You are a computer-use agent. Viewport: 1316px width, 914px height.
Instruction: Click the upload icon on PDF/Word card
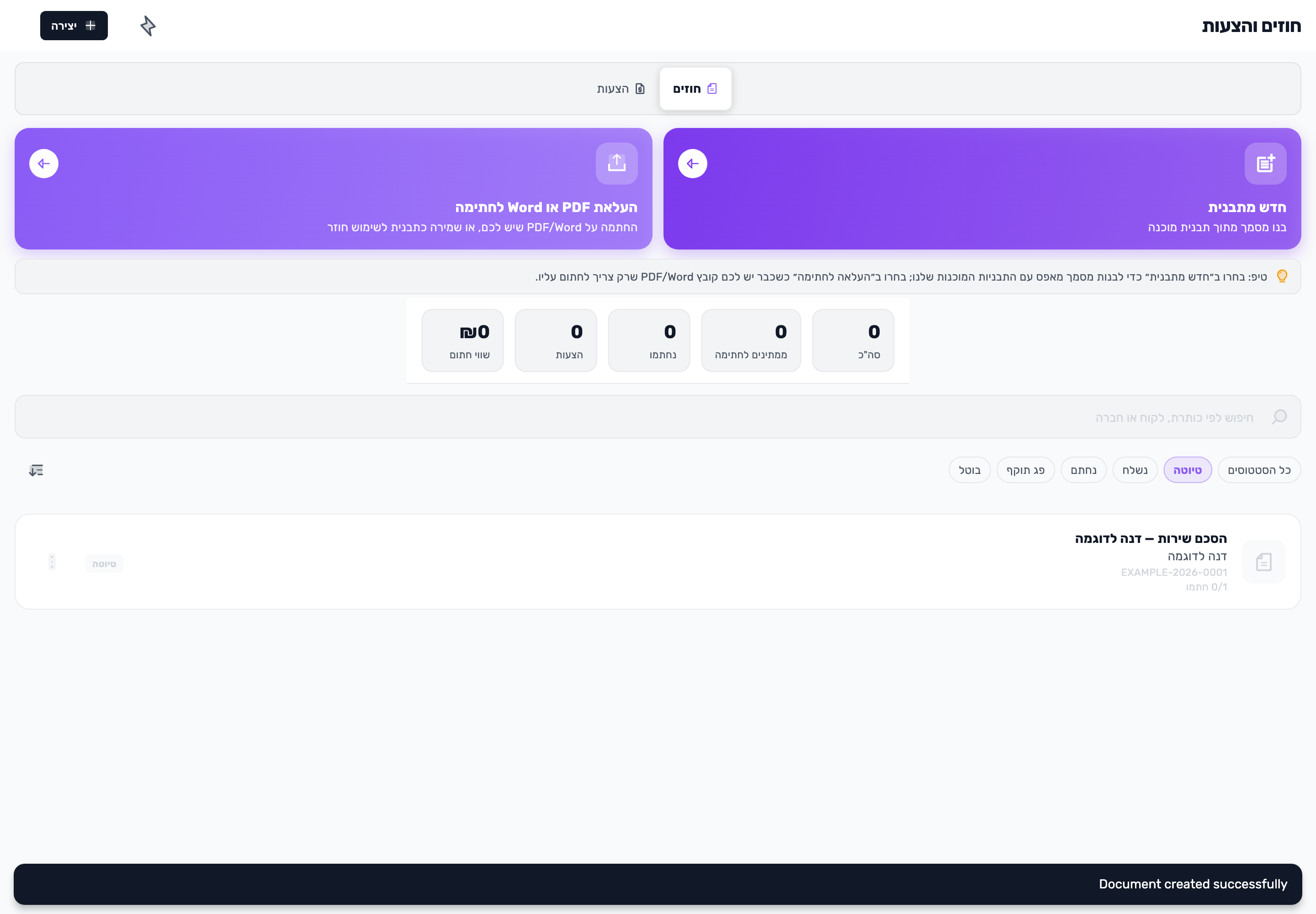pos(616,164)
